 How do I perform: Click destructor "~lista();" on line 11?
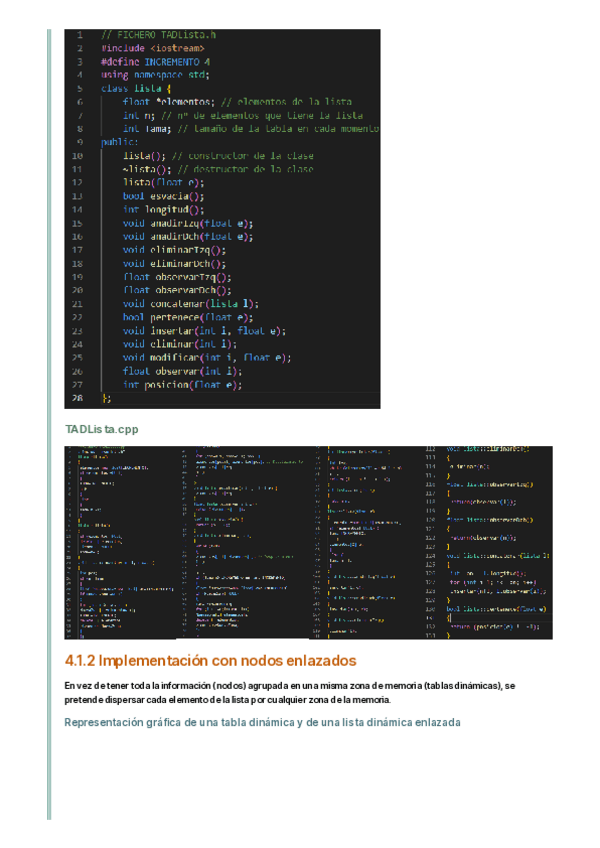147,169
